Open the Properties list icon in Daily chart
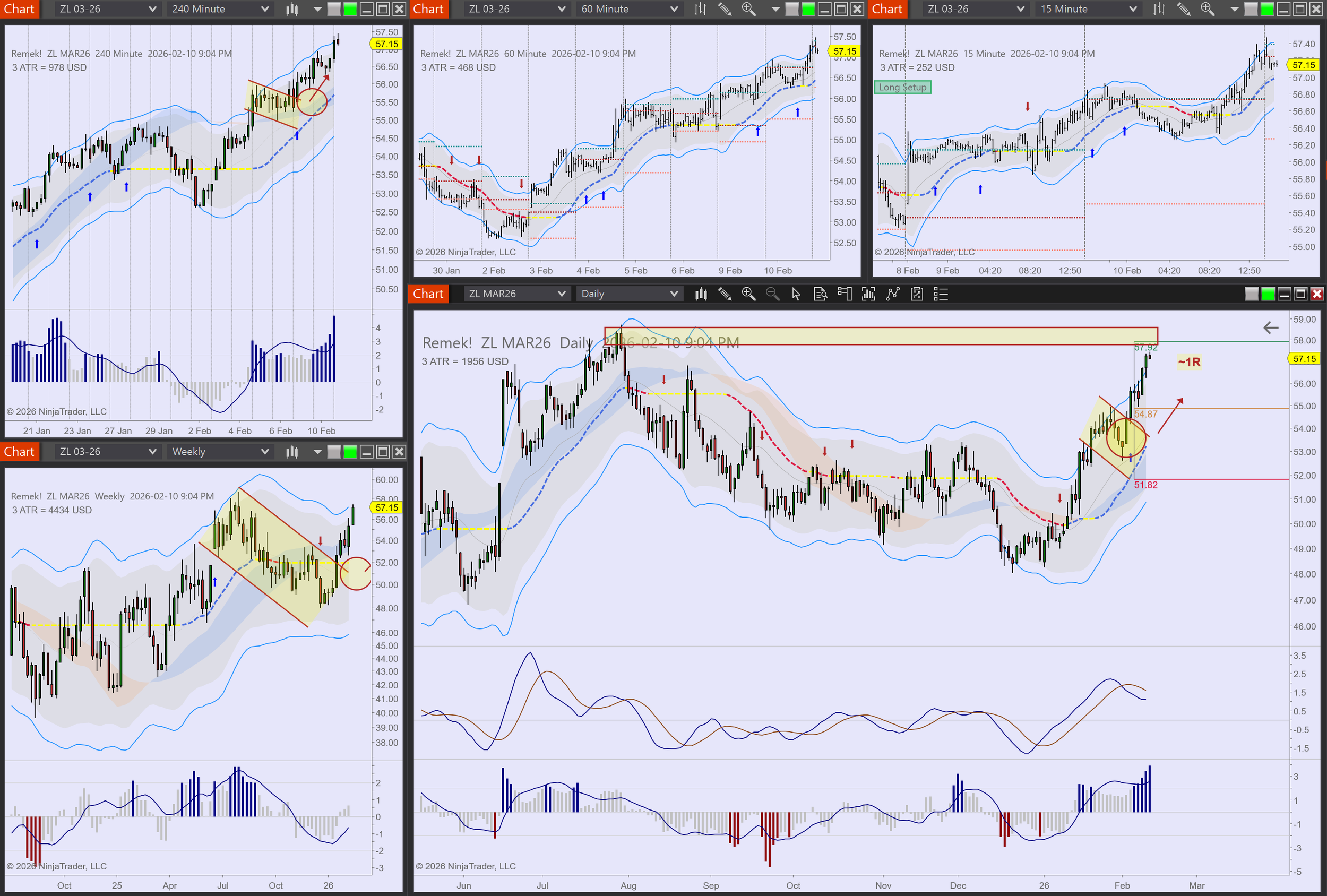The width and height of the screenshot is (1327, 896). point(940,294)
